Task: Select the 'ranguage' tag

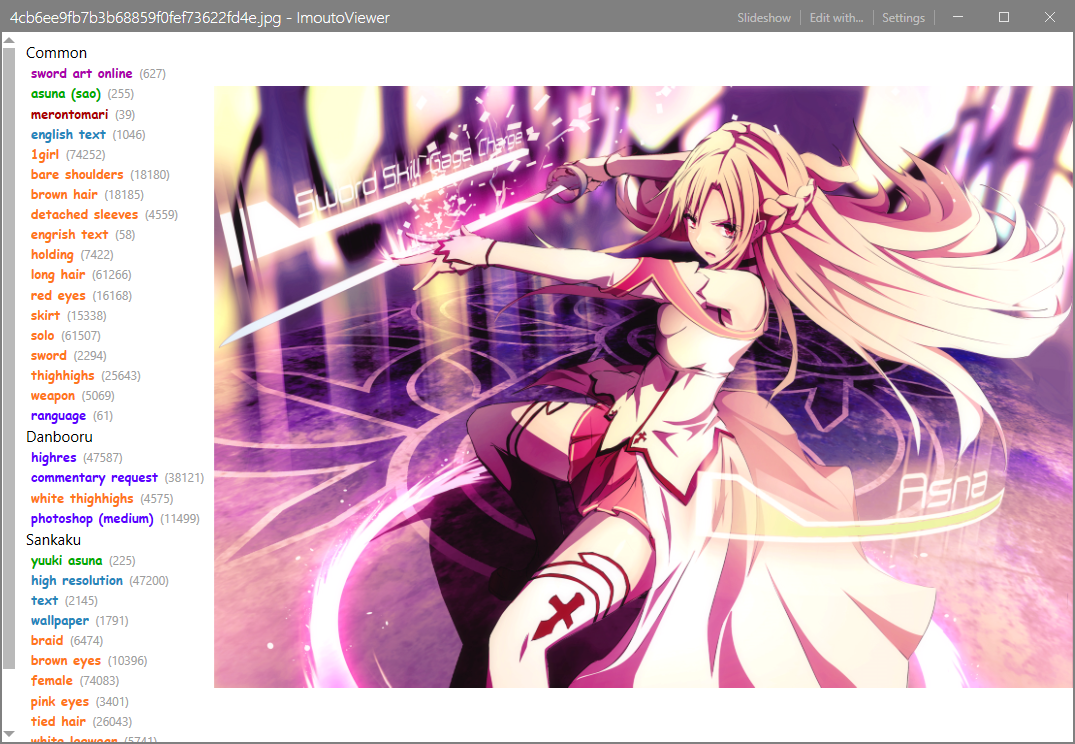Action: pyautogui.click(x=58, y=416)
